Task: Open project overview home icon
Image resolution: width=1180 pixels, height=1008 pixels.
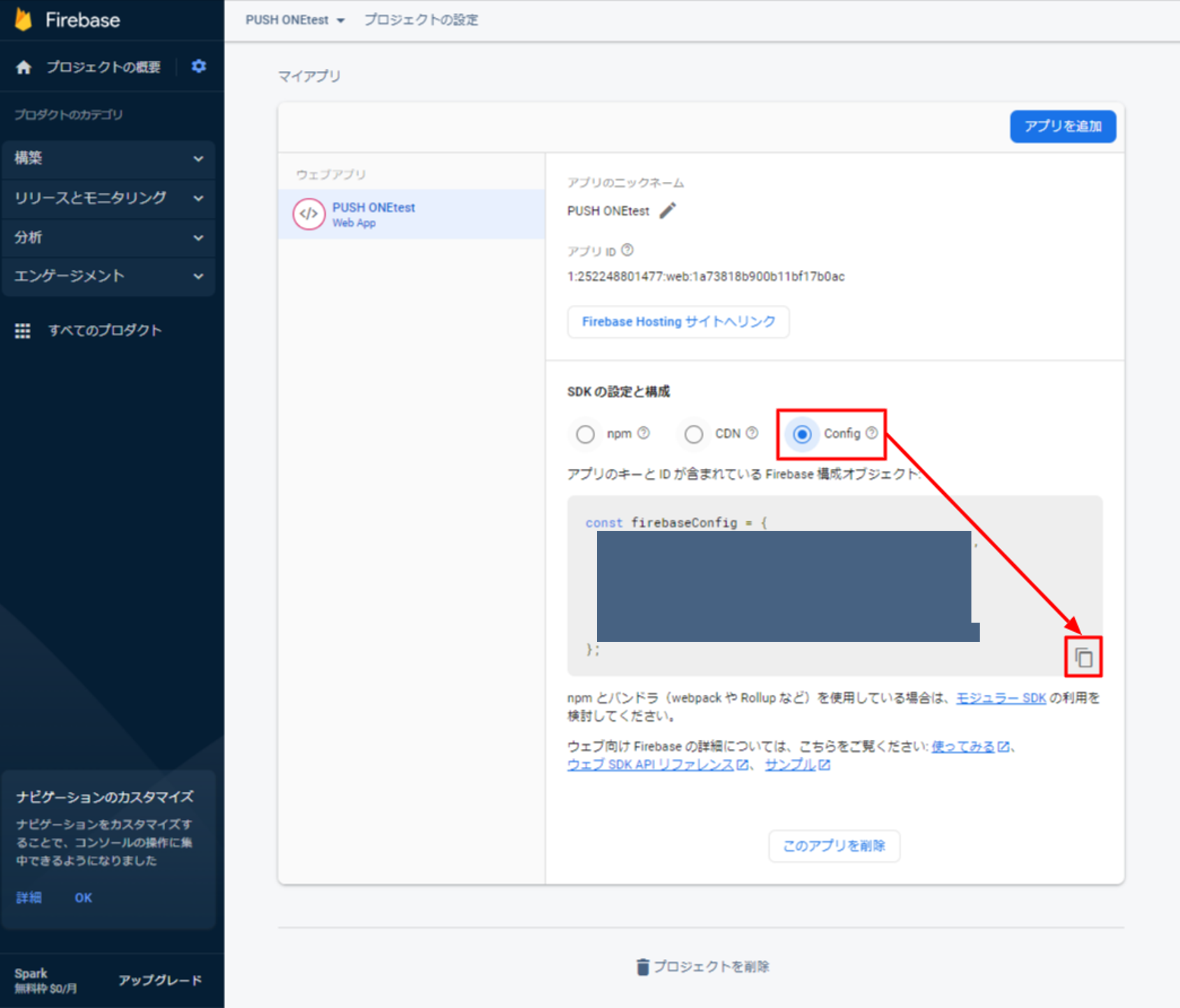Action: (24, 67)
